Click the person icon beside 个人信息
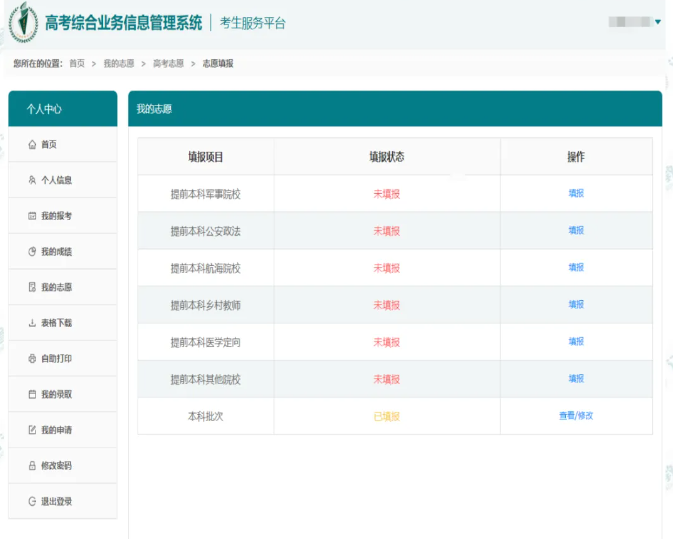The image size is (689, 539). tap(32, 181)
